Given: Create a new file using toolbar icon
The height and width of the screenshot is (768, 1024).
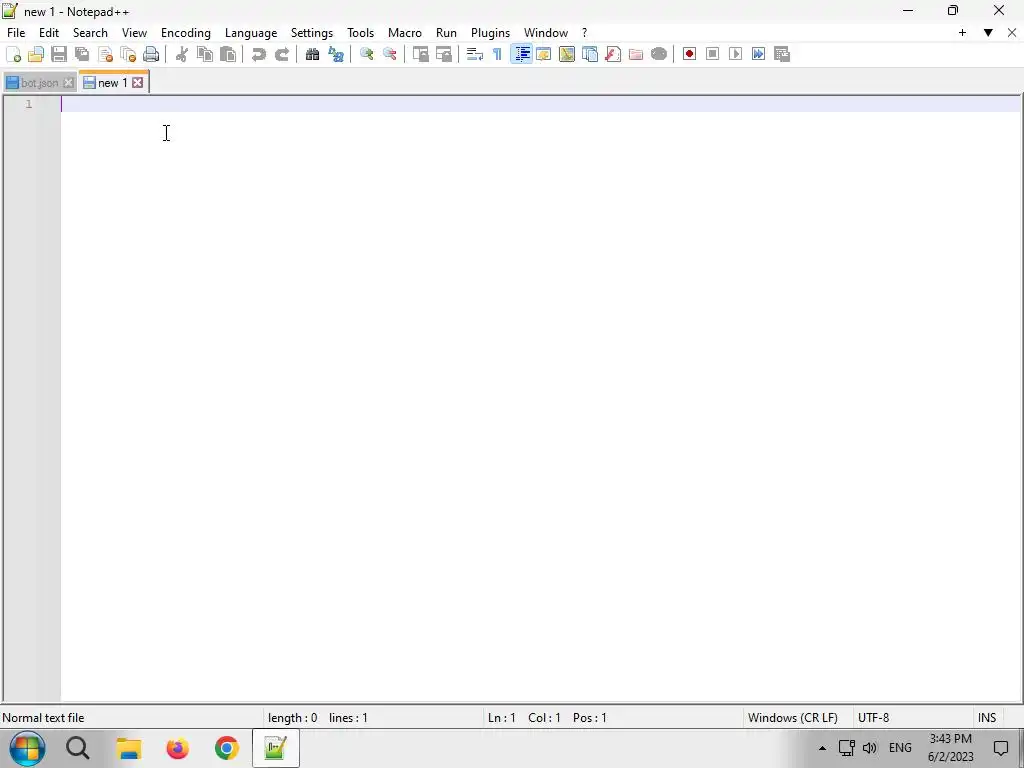Looking at the screenshot, I should (x=13, y=54).
